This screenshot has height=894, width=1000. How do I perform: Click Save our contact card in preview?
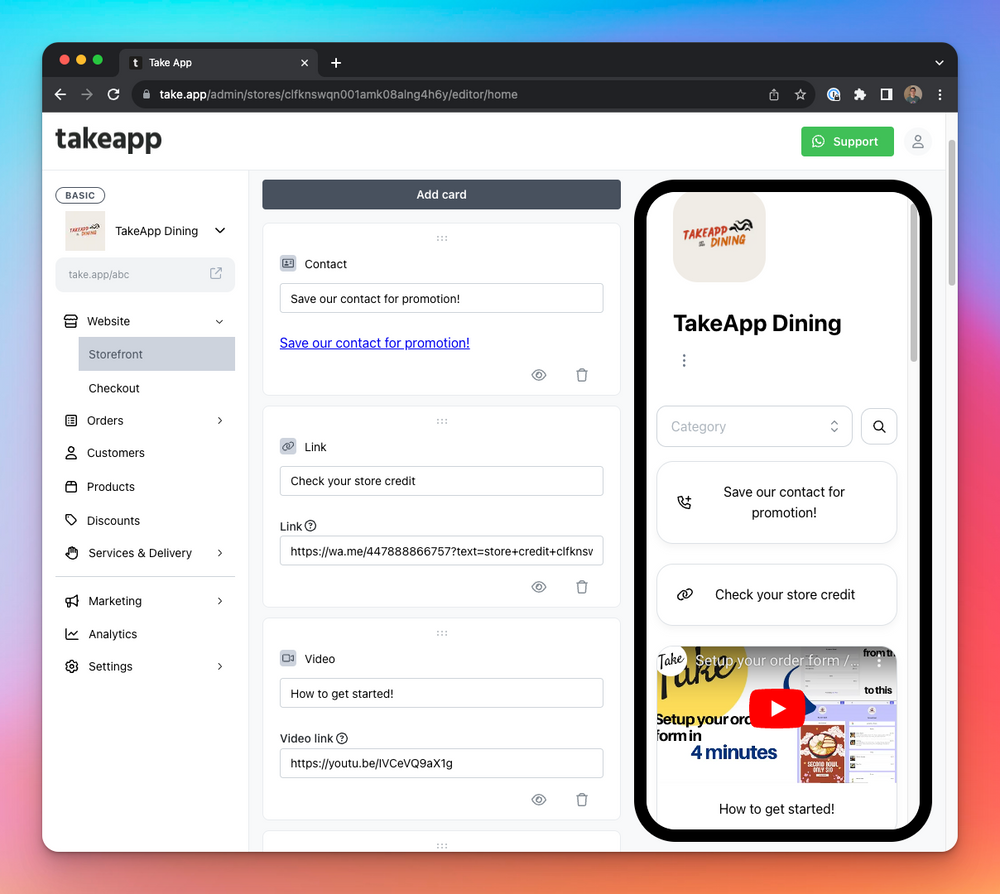777,502
